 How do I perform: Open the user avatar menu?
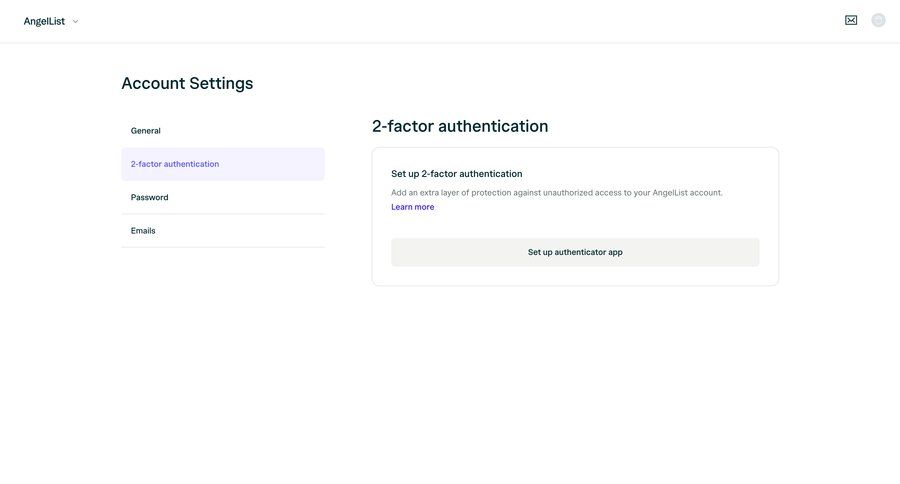point(878,21)
